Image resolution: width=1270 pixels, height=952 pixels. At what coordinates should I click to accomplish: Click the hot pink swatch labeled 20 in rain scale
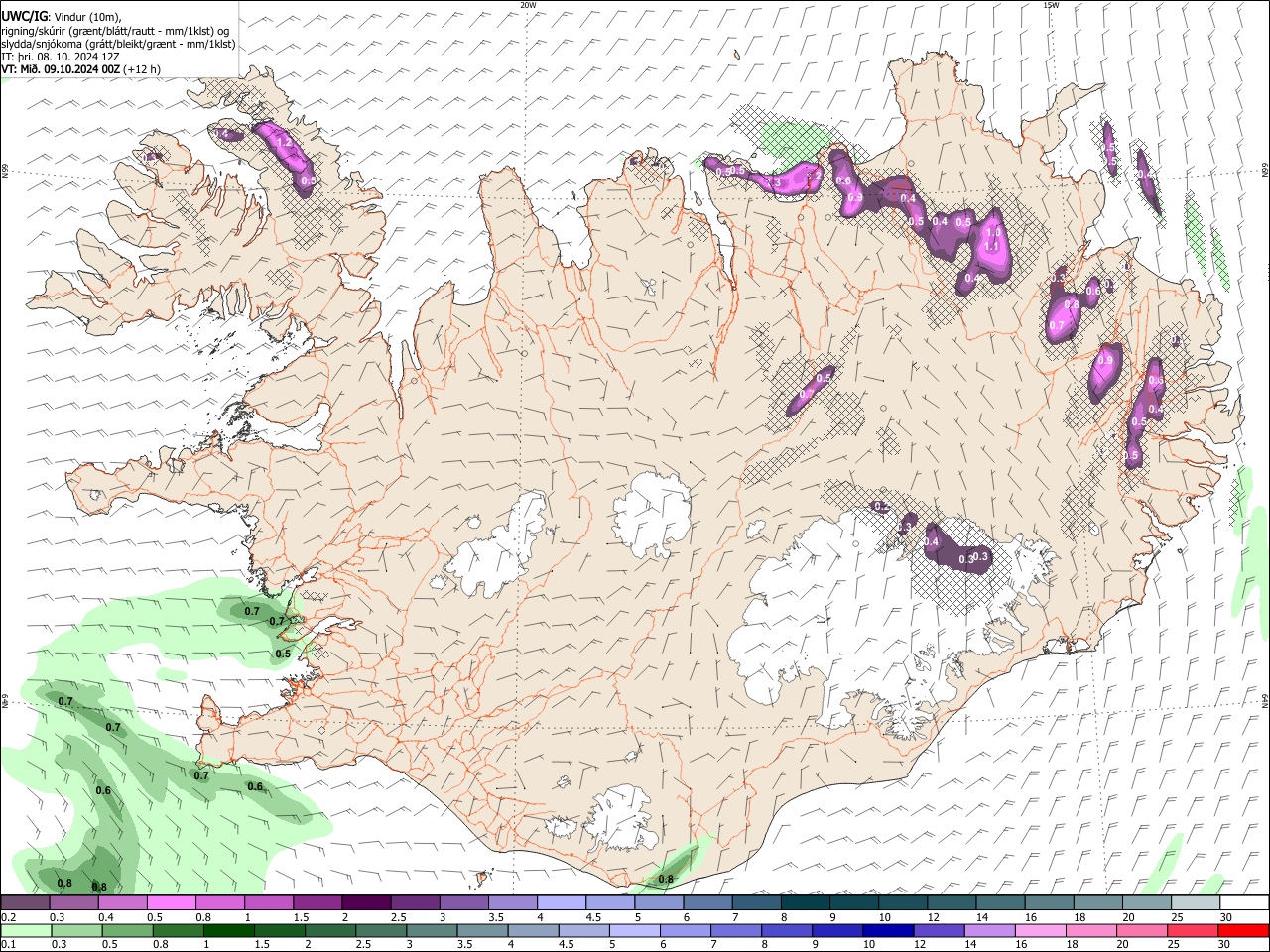click(1141, 930)
